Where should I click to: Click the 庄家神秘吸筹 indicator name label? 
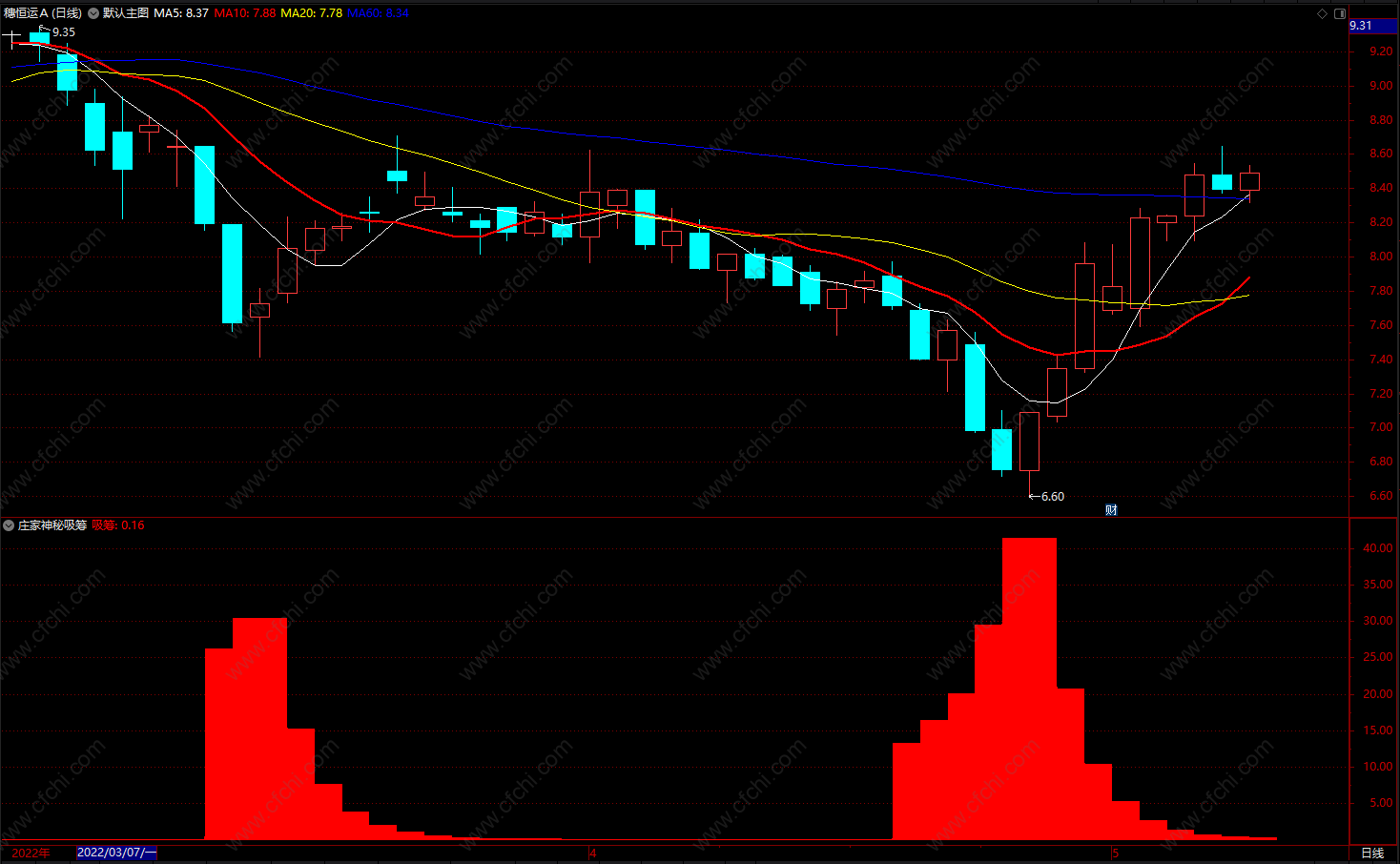pyautogui.click(x=52, y=525)
